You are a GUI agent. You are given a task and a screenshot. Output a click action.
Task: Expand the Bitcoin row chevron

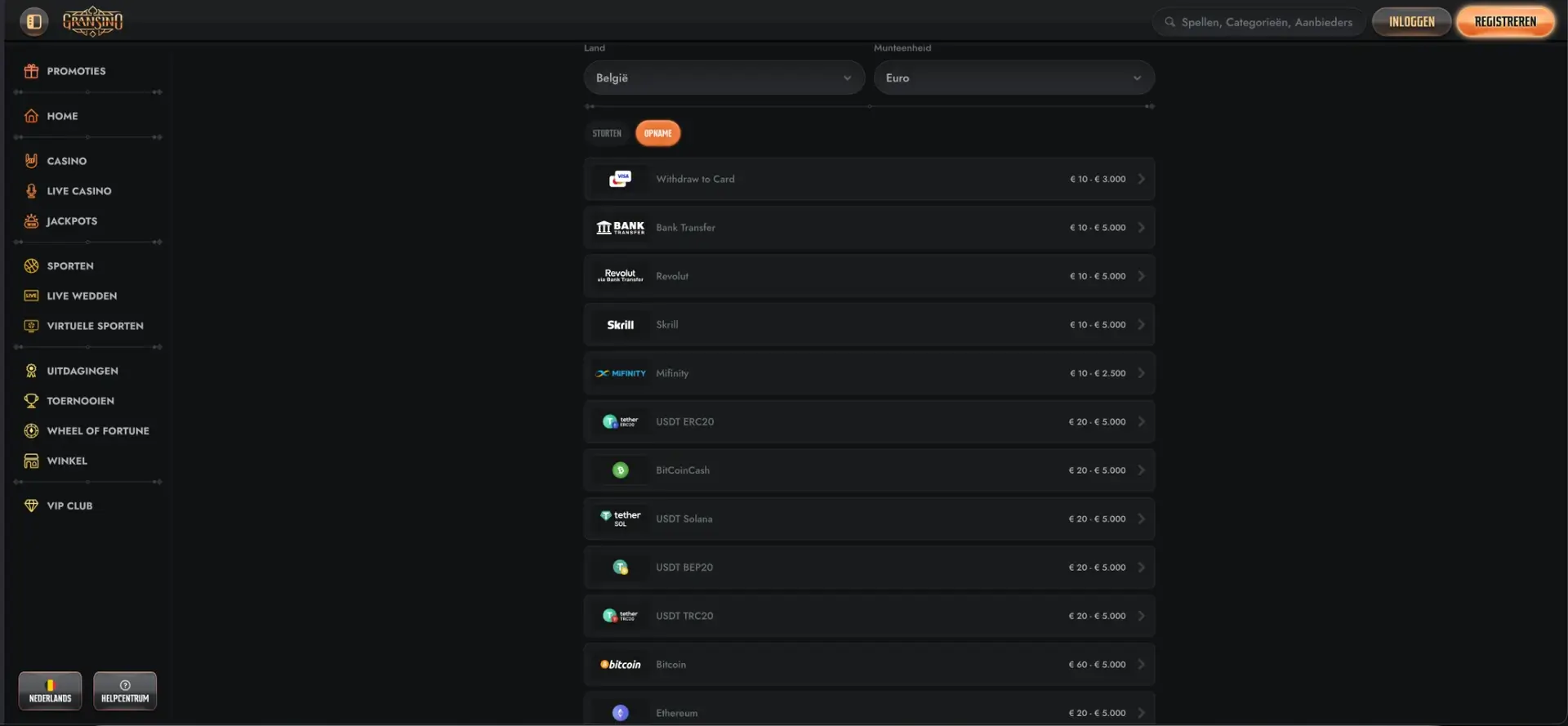1142,665
